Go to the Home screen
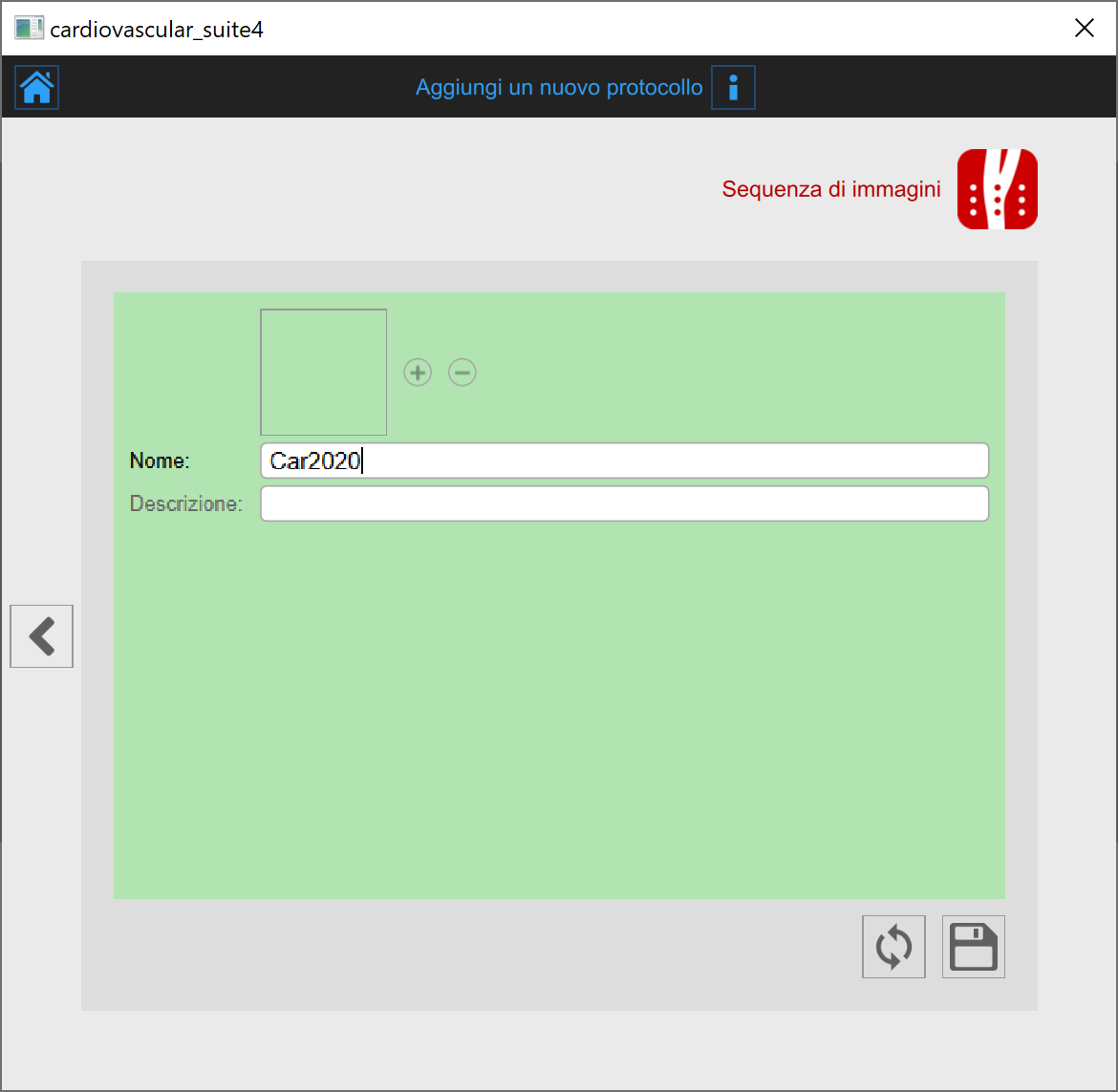 37,88
